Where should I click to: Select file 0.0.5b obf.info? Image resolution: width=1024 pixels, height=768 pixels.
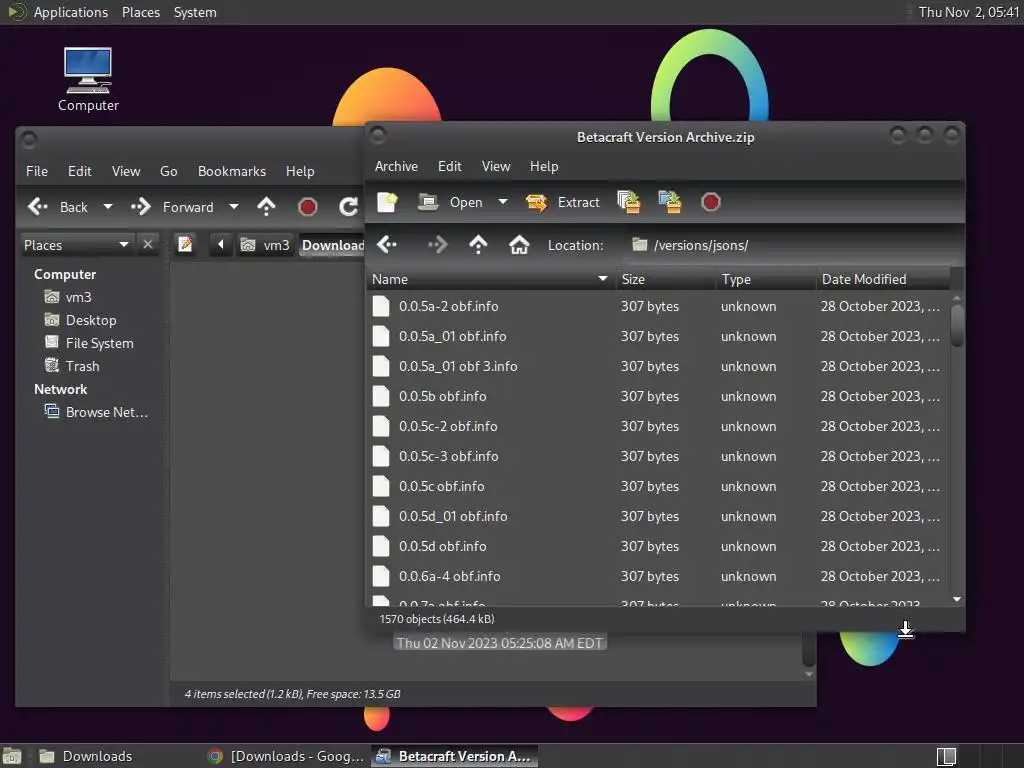click(658, 396)
